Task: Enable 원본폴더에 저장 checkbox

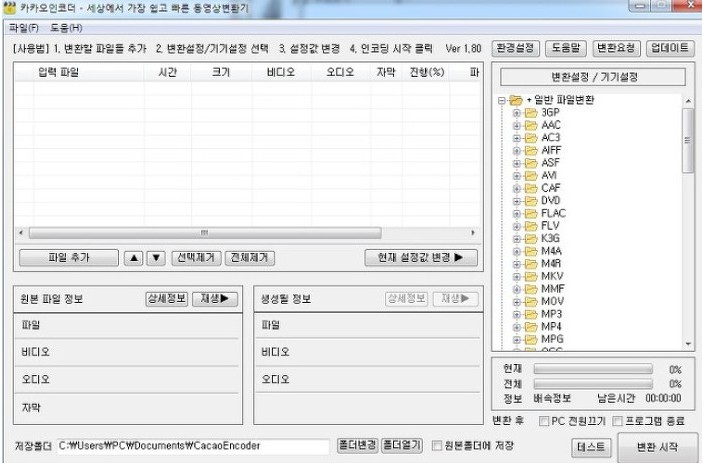Action: [x=437, y=446]
